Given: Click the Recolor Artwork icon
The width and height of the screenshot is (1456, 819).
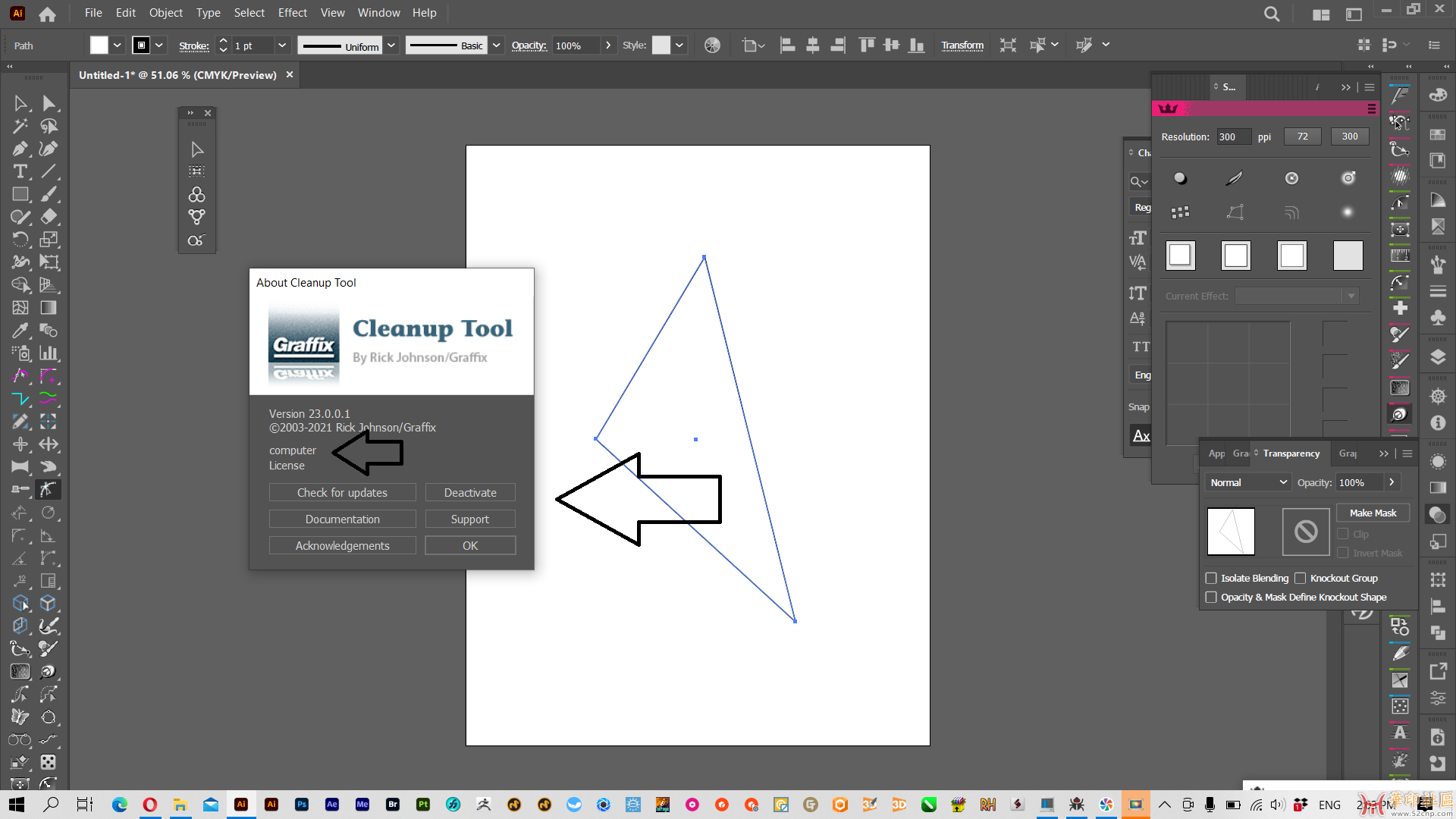Looking at the screenshot, I should click(712, 45).
